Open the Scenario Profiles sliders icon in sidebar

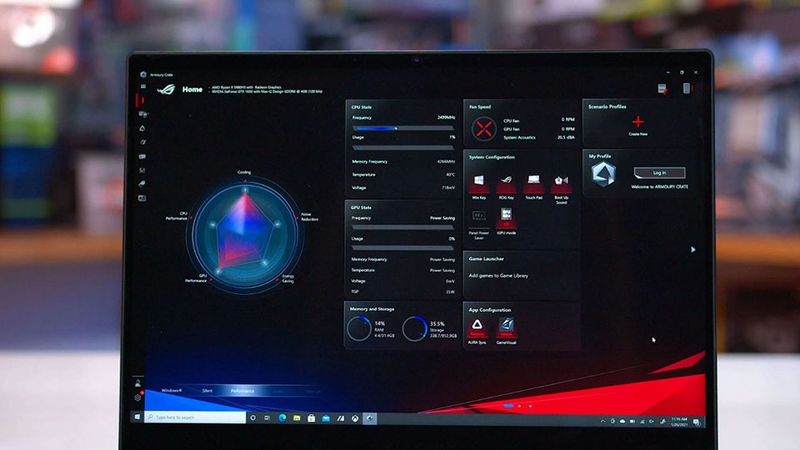pos(142,170)
